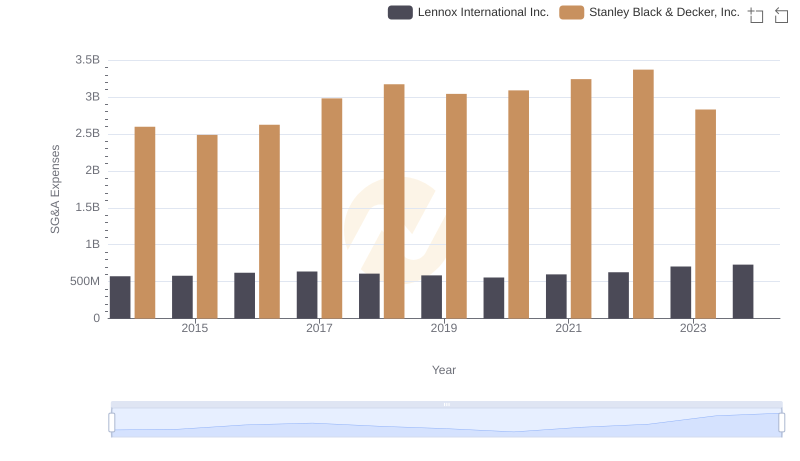The image size is (800, 461).
Task: Click the top drag bar of zoom slider
Action: pos(446,404)
